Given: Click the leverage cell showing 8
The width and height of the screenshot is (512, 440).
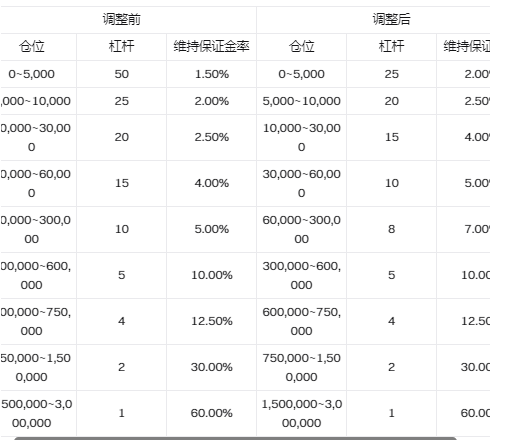Looking at the screenshot, I should [x=391, y=229].
